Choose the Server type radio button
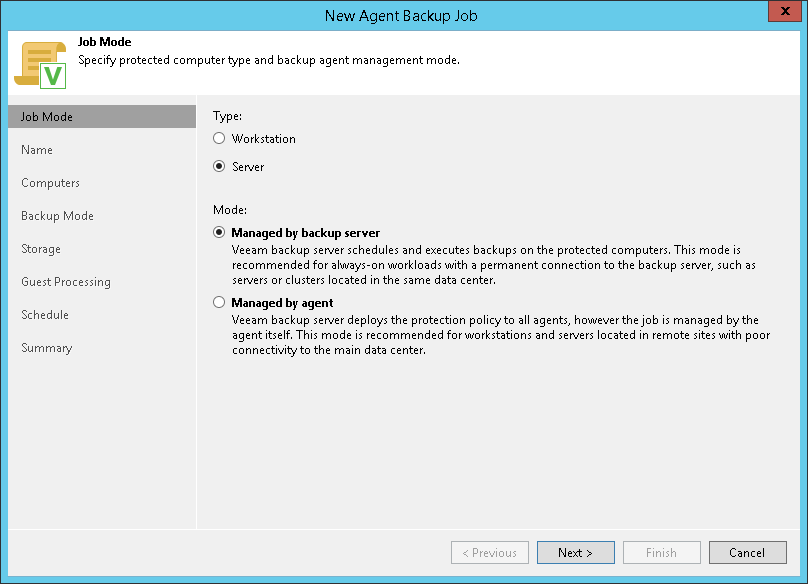The width and height of the screenshot is (808, 584). pyautogui.click(x=219, y=167)
